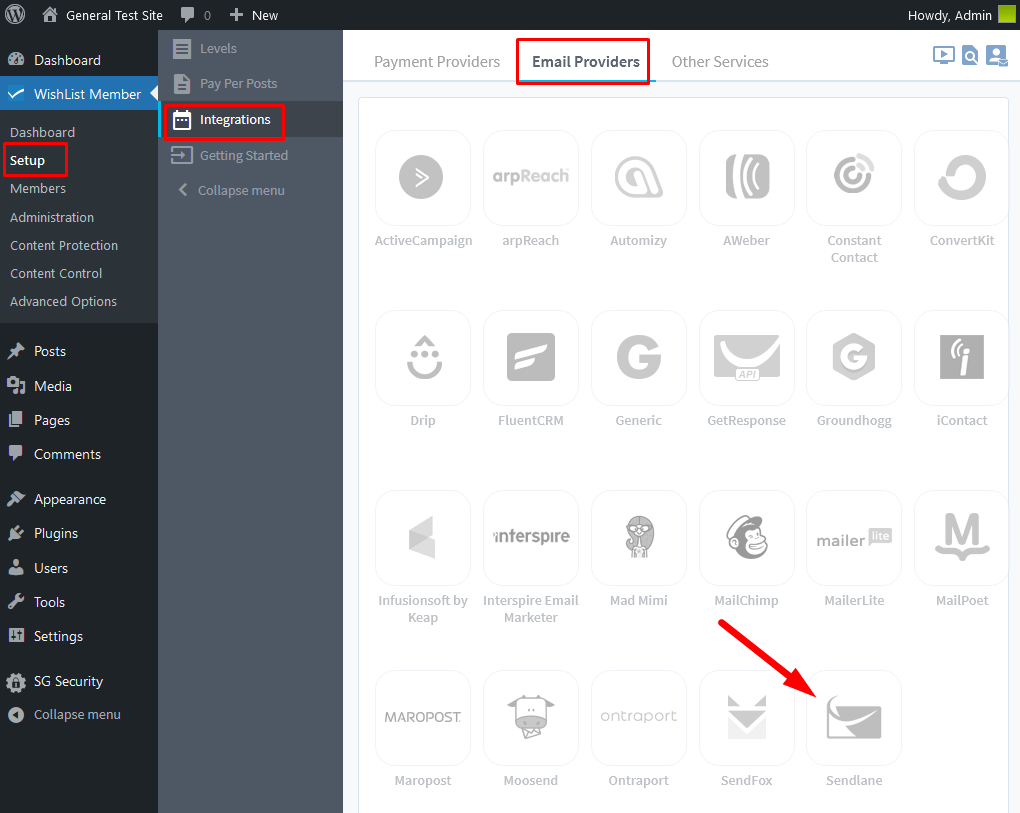
Task: Open the New content dropdown in admin bar
Action: (x=254, y=15)
